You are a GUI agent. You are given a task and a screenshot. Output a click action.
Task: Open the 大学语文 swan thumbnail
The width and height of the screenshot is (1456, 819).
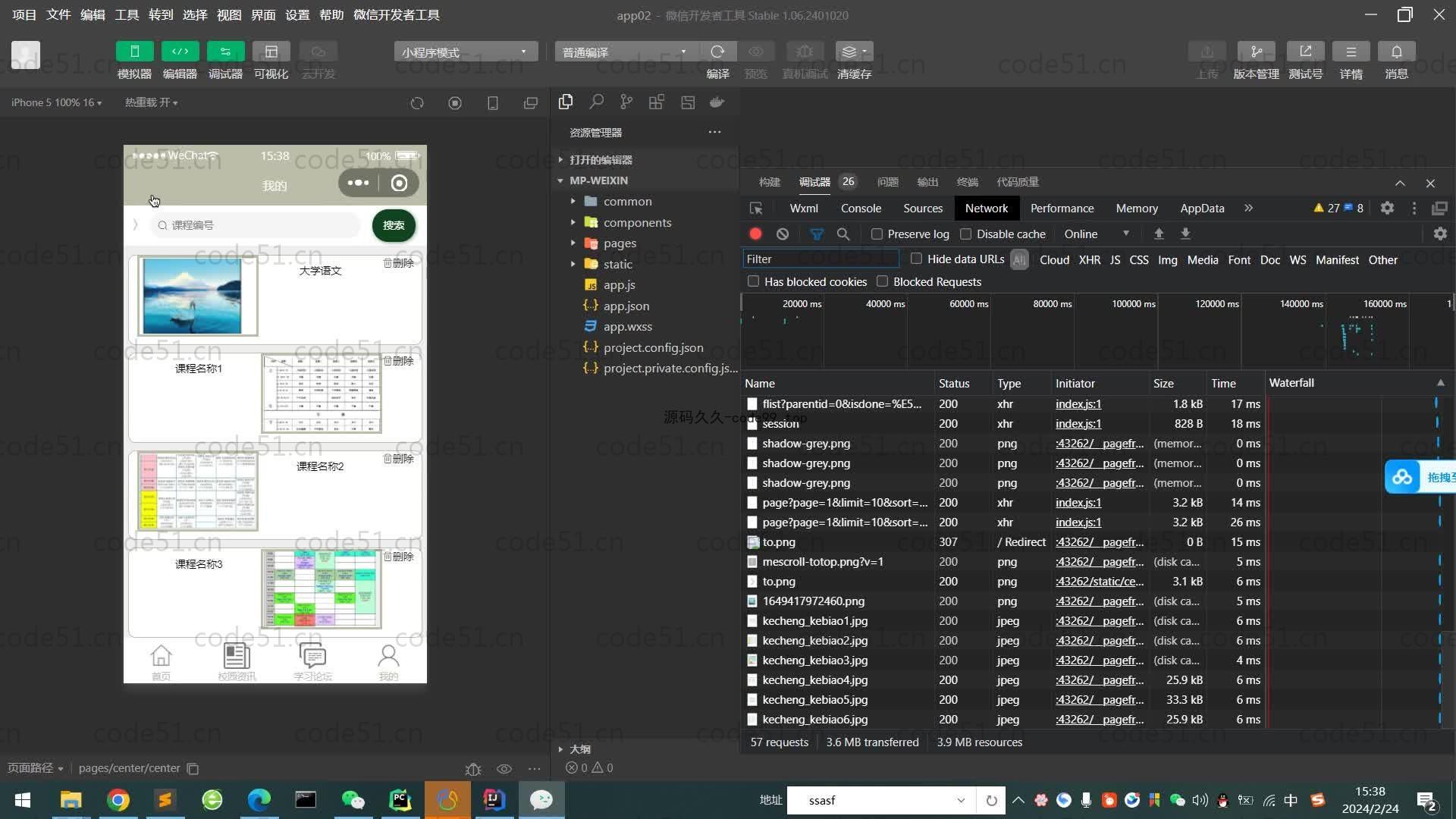197,297
